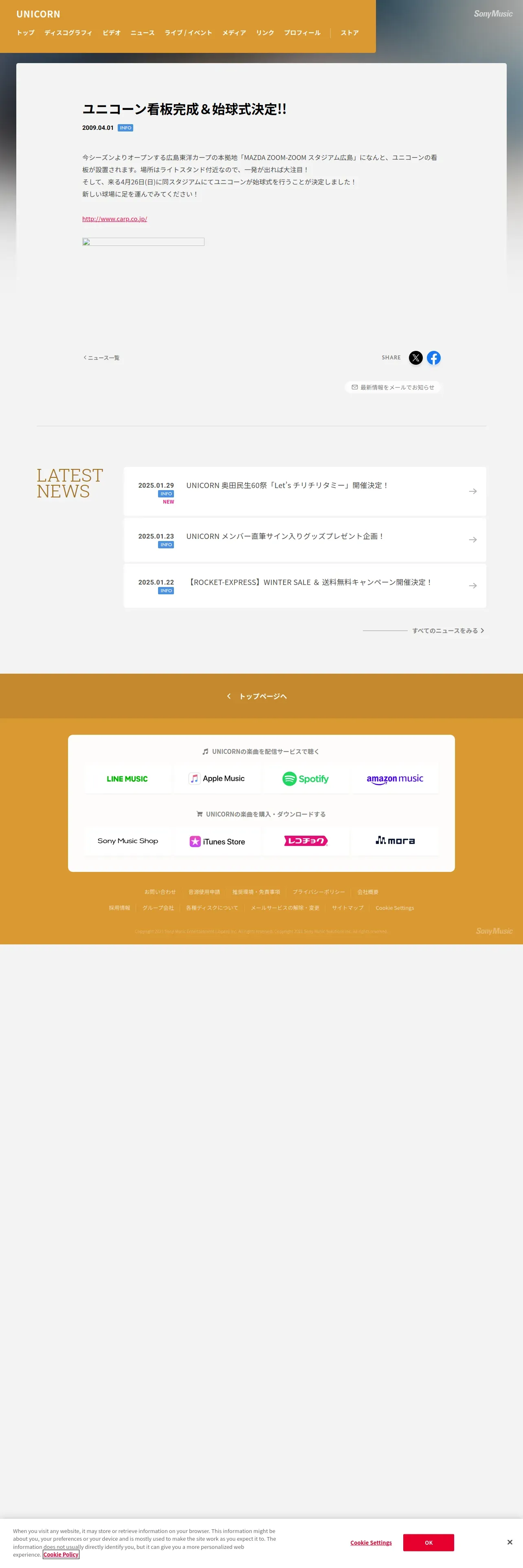Viewport: 523px width, 1568px height.
Task: Open the 直筆サイン入りグッズプレゼント企画 news item
Action: pos(304,540)
